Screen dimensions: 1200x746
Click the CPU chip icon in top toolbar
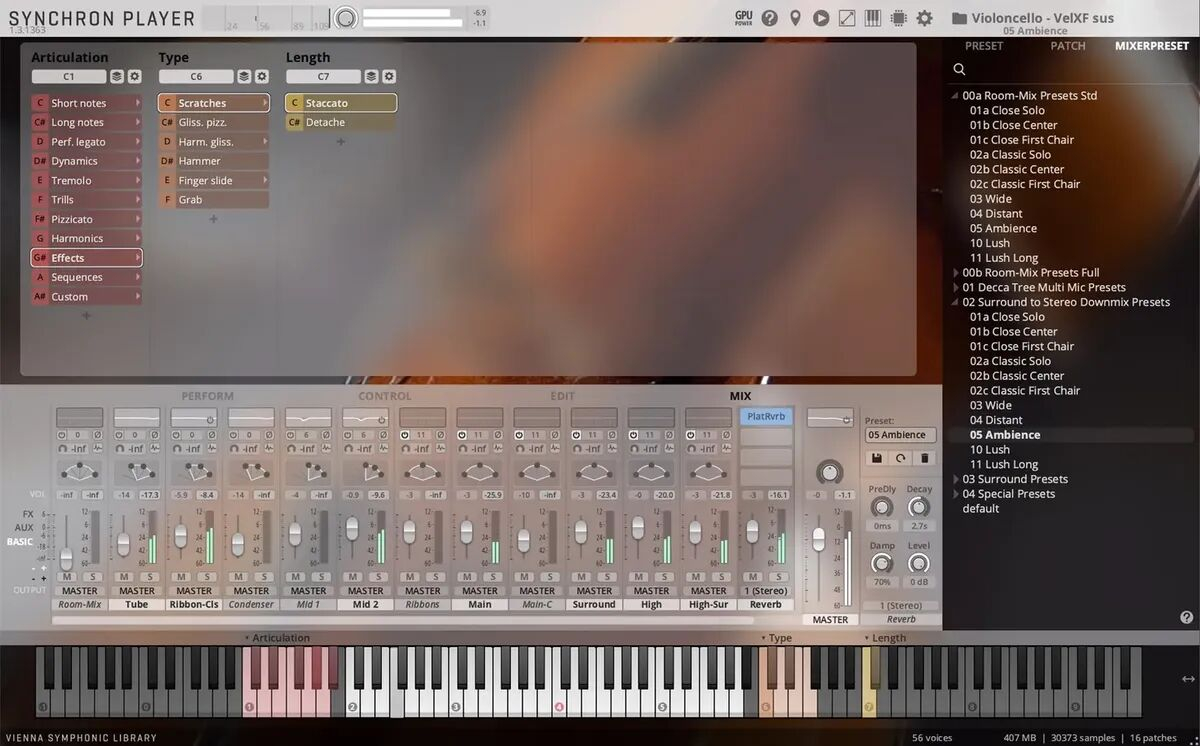[x=898, y=18]
